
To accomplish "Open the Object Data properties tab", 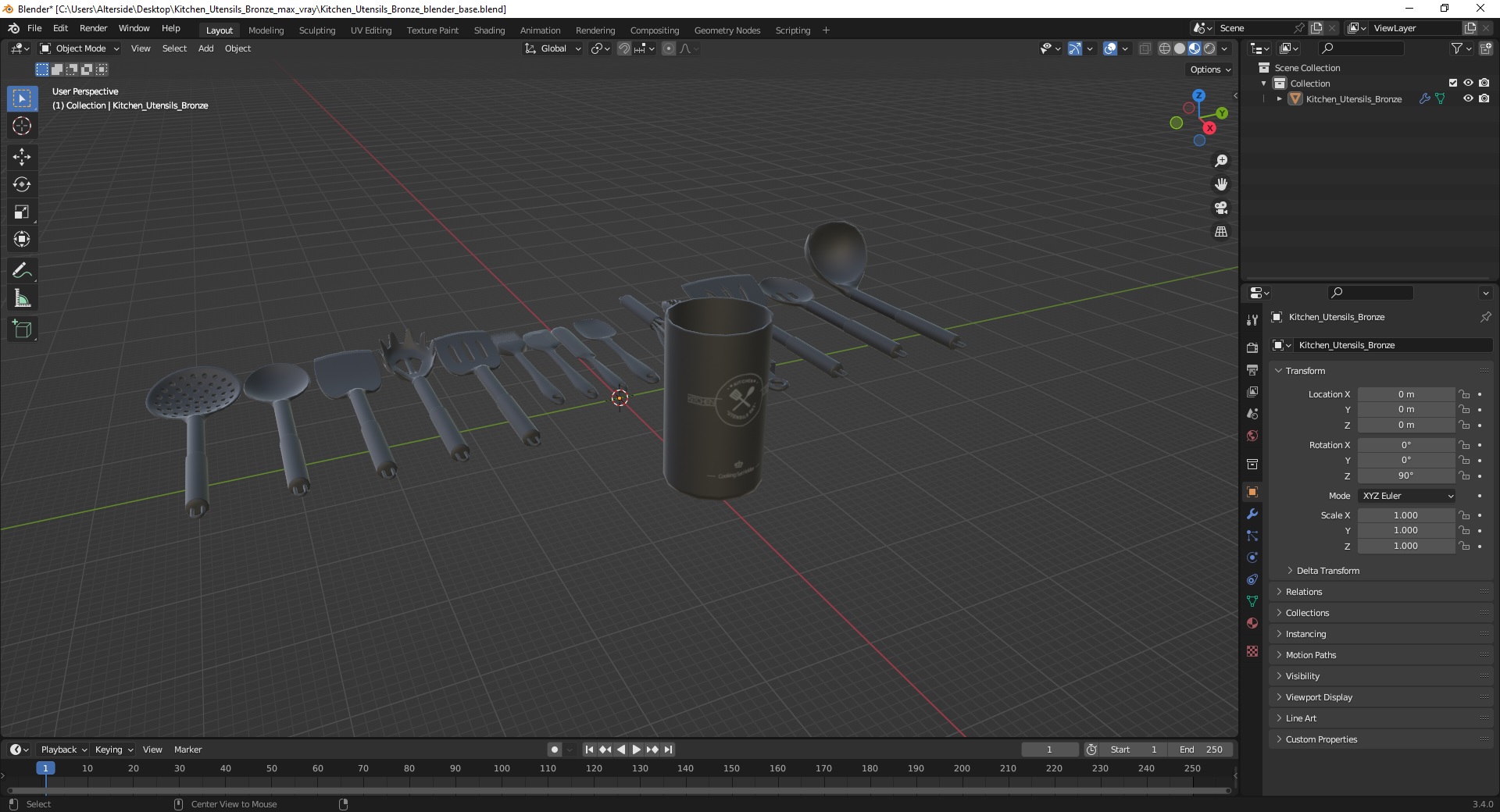I will coord(1252,601).
